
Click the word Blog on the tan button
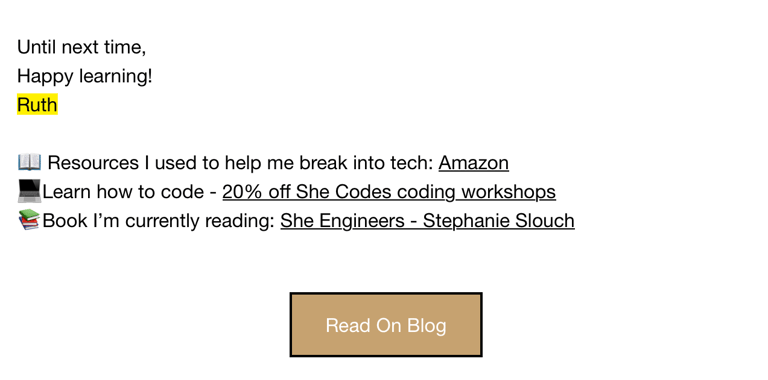pyautogui.click(x=421, y=326)
